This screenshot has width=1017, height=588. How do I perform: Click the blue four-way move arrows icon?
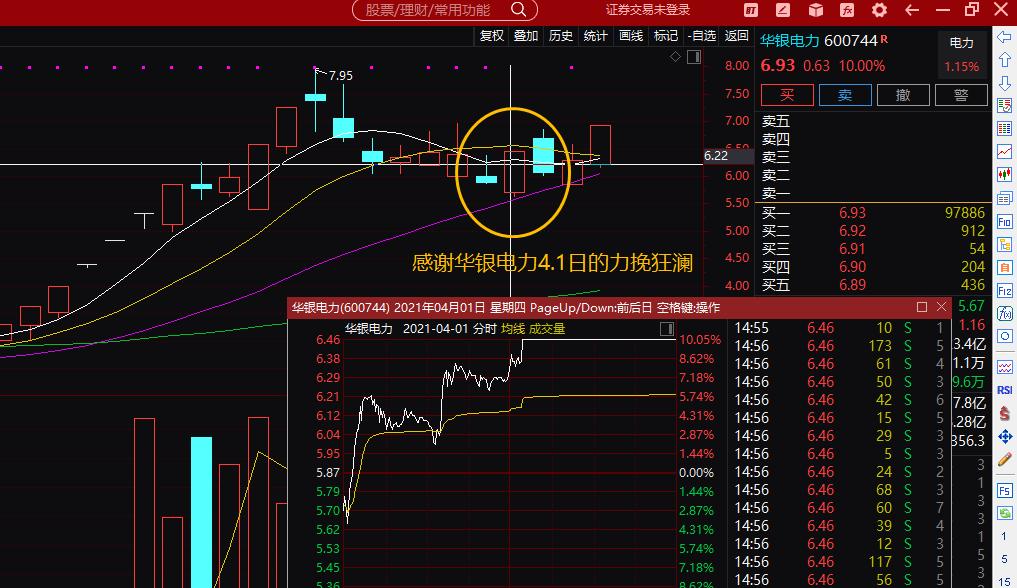[x=1005, y=436]
